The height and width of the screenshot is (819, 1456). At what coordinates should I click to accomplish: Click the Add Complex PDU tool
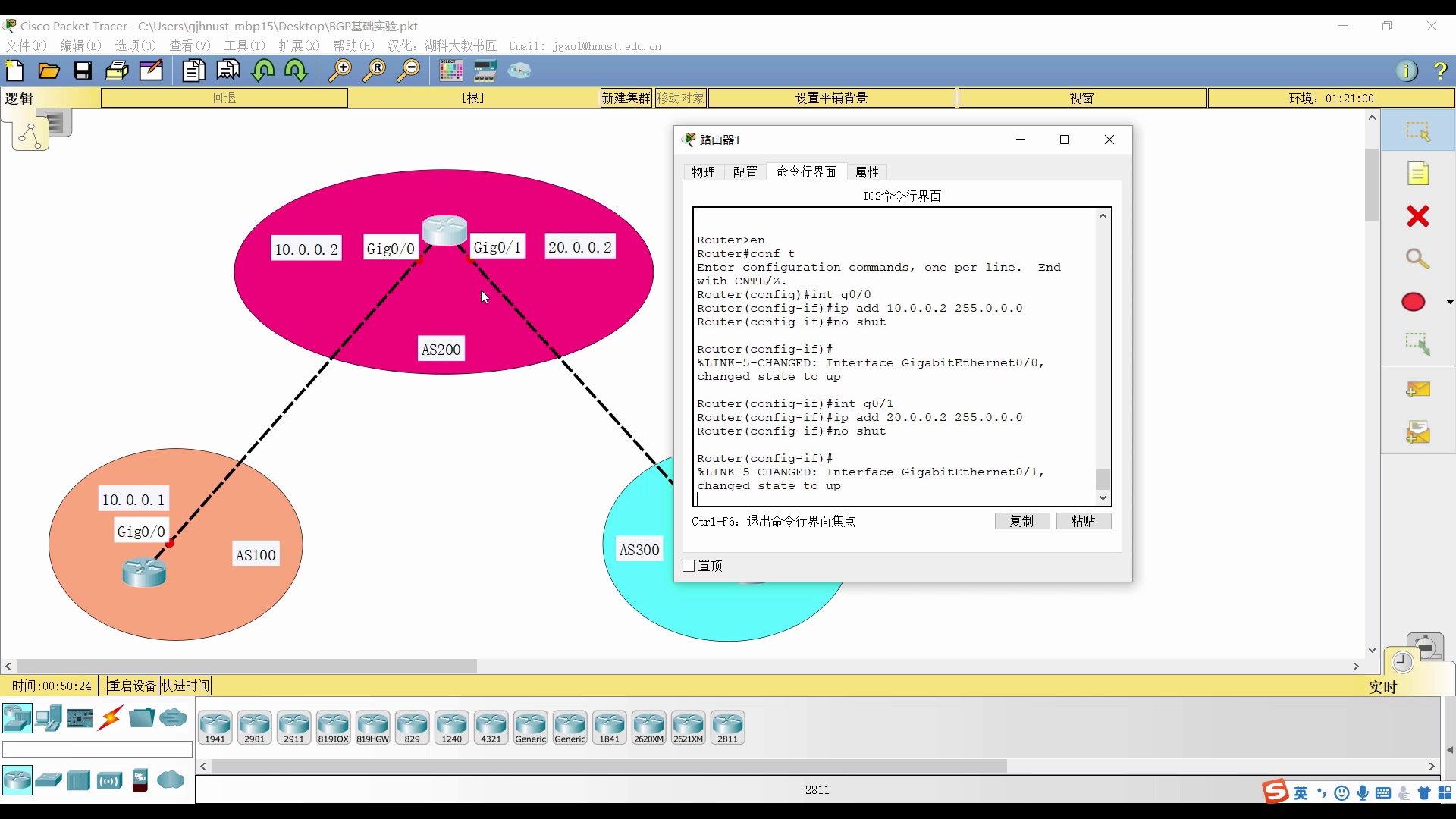click(1418, 432)
